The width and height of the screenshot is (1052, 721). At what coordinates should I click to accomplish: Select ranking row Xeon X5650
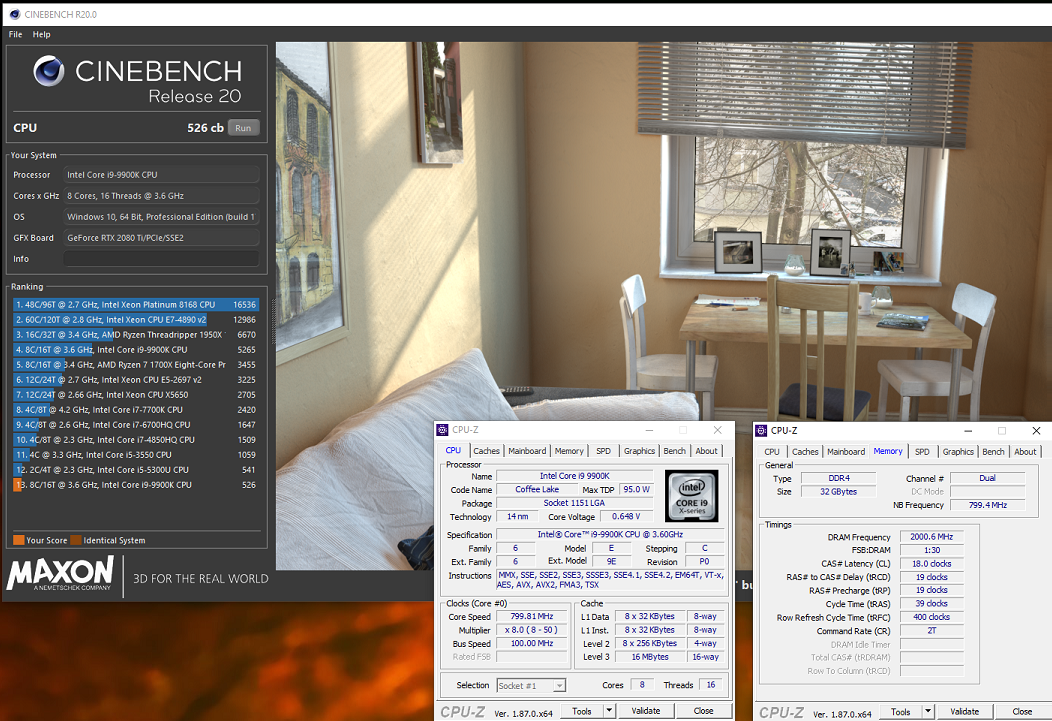(x=136, y=395)
